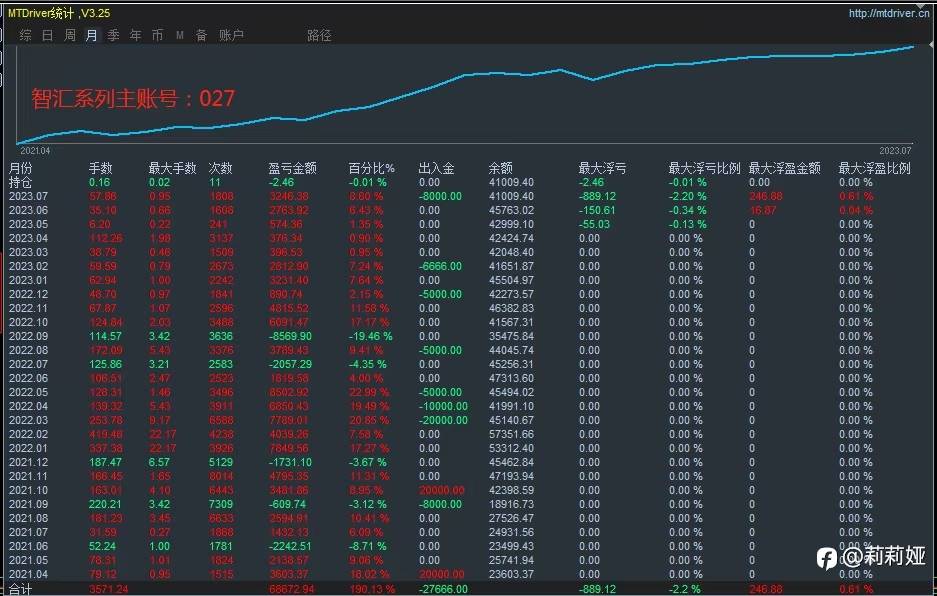Image resolution: width=937 pixels, height=596 pixels.
Task: Click the -10000.00 withdrawal cell
Action: tap(443, 406)
